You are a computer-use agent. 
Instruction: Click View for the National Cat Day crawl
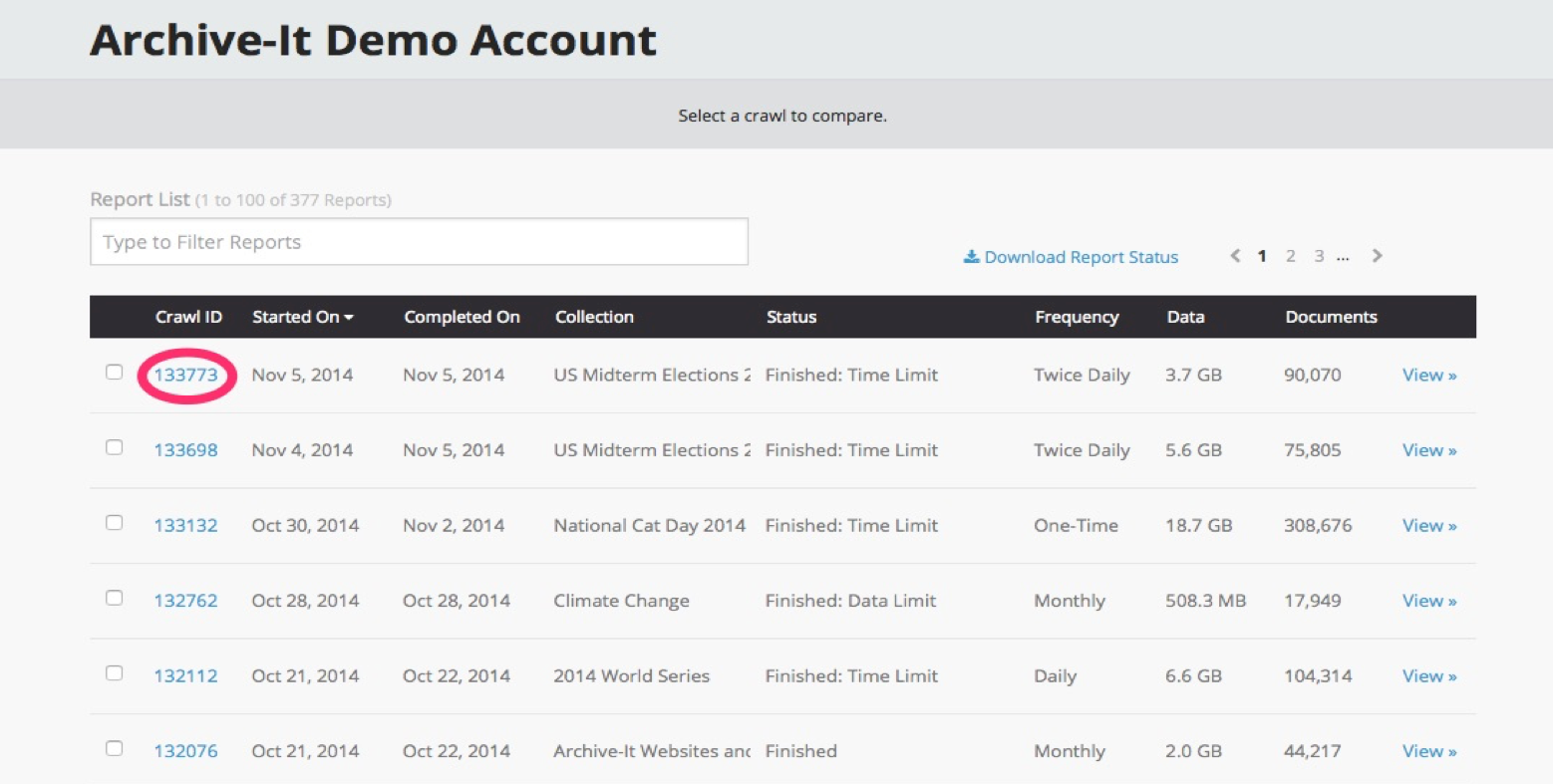coord(1428,526)
